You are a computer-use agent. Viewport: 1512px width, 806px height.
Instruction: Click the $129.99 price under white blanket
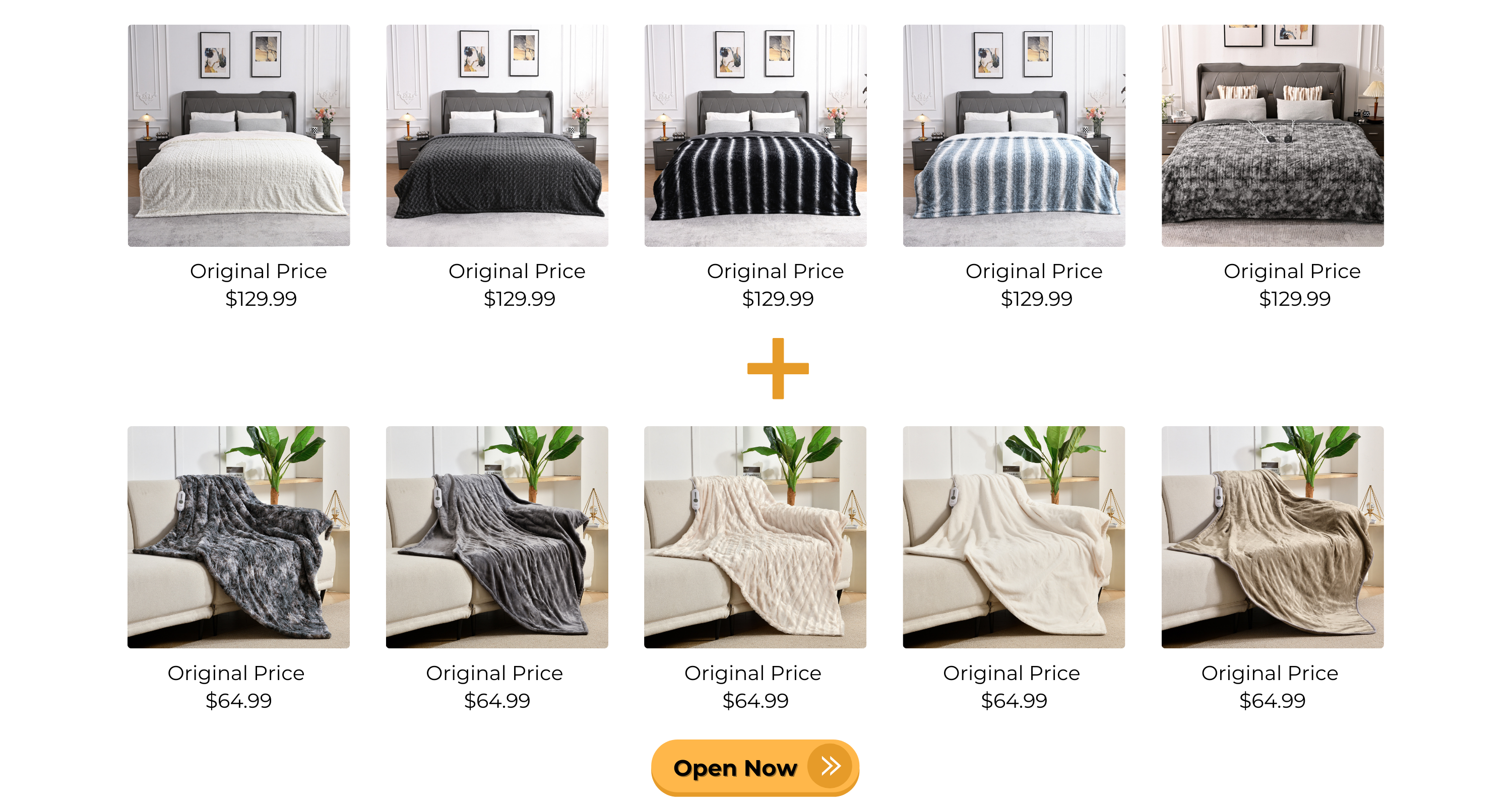tap(261, 299)
